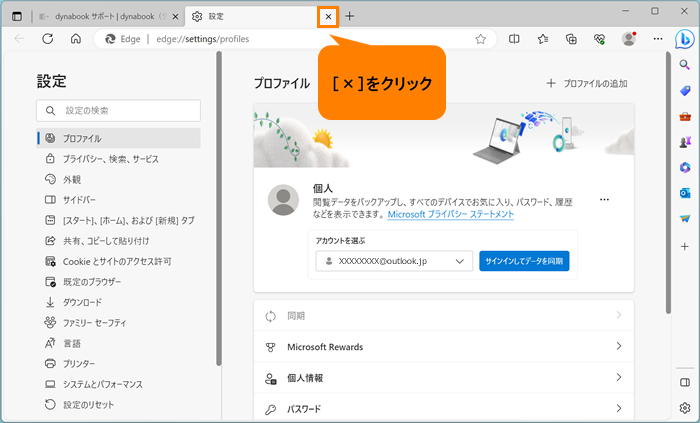This screenshot has width=700, height=423.
Task: Open 既定のブラウザー settings
Action: tap(118, 282)
